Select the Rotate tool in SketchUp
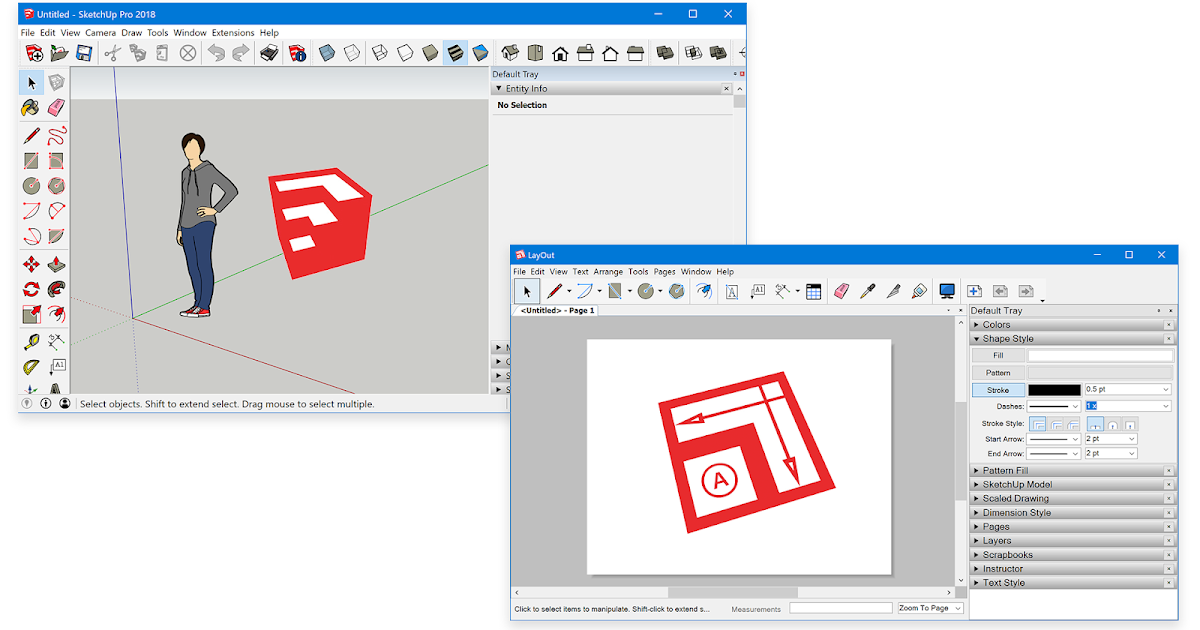 click(x=32, y=290)
